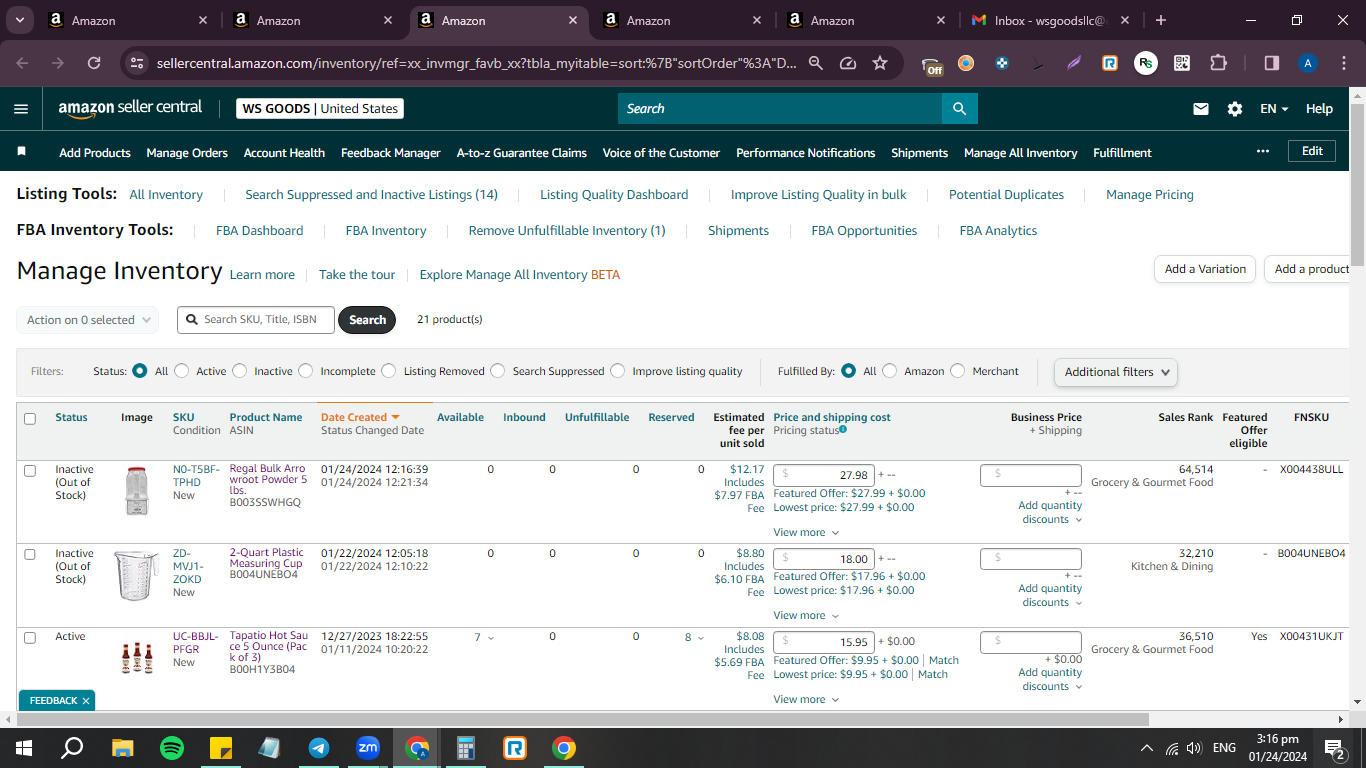Open the Seller Central settings gear

tap(1235, 109)
